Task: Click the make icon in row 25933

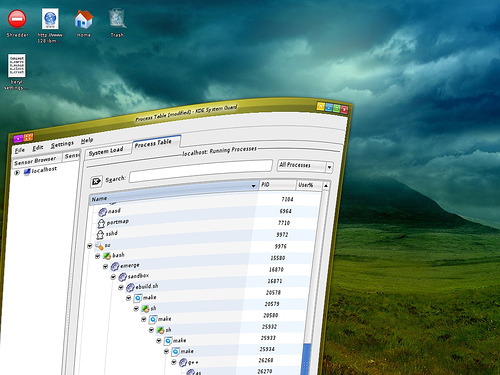Action: (x=168, y=341)
